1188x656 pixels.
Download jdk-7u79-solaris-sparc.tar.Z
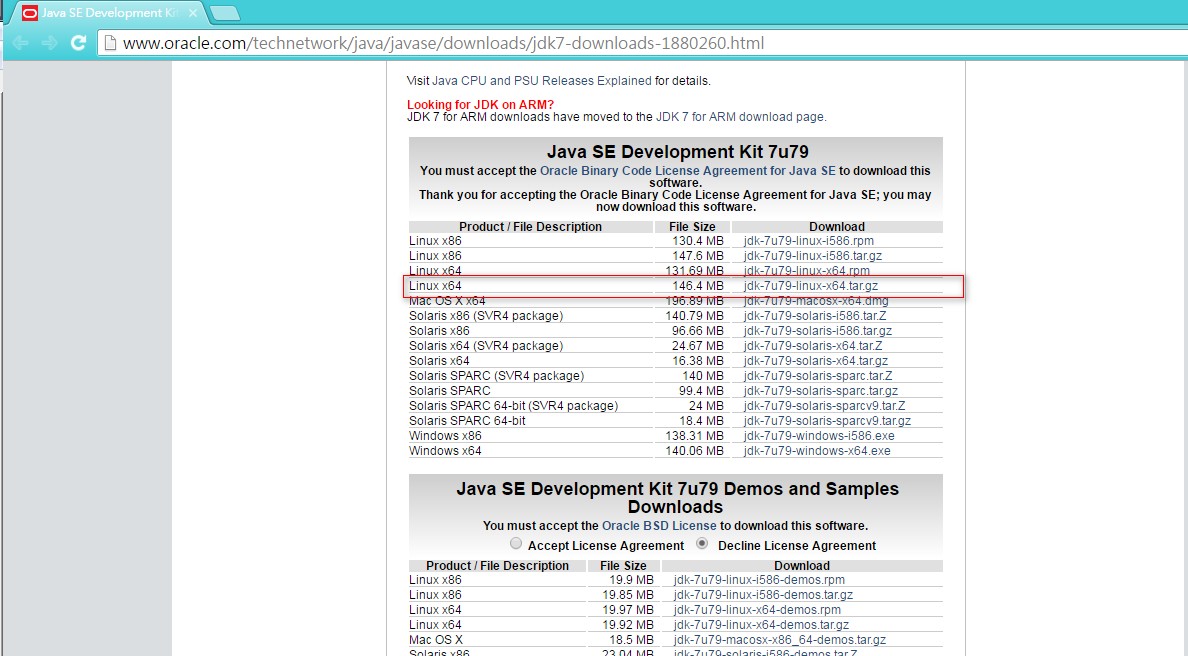point(818,376)
